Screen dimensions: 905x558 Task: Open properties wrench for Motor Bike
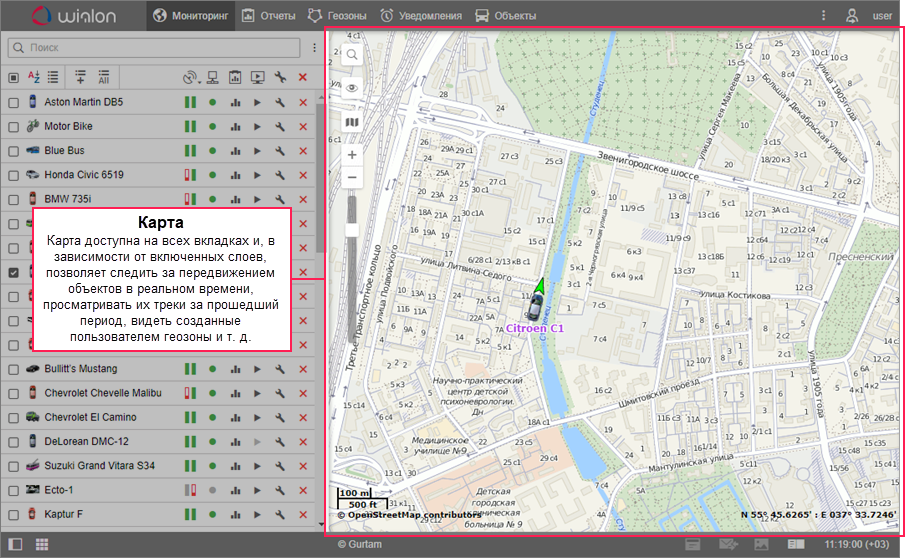point(280,127)
